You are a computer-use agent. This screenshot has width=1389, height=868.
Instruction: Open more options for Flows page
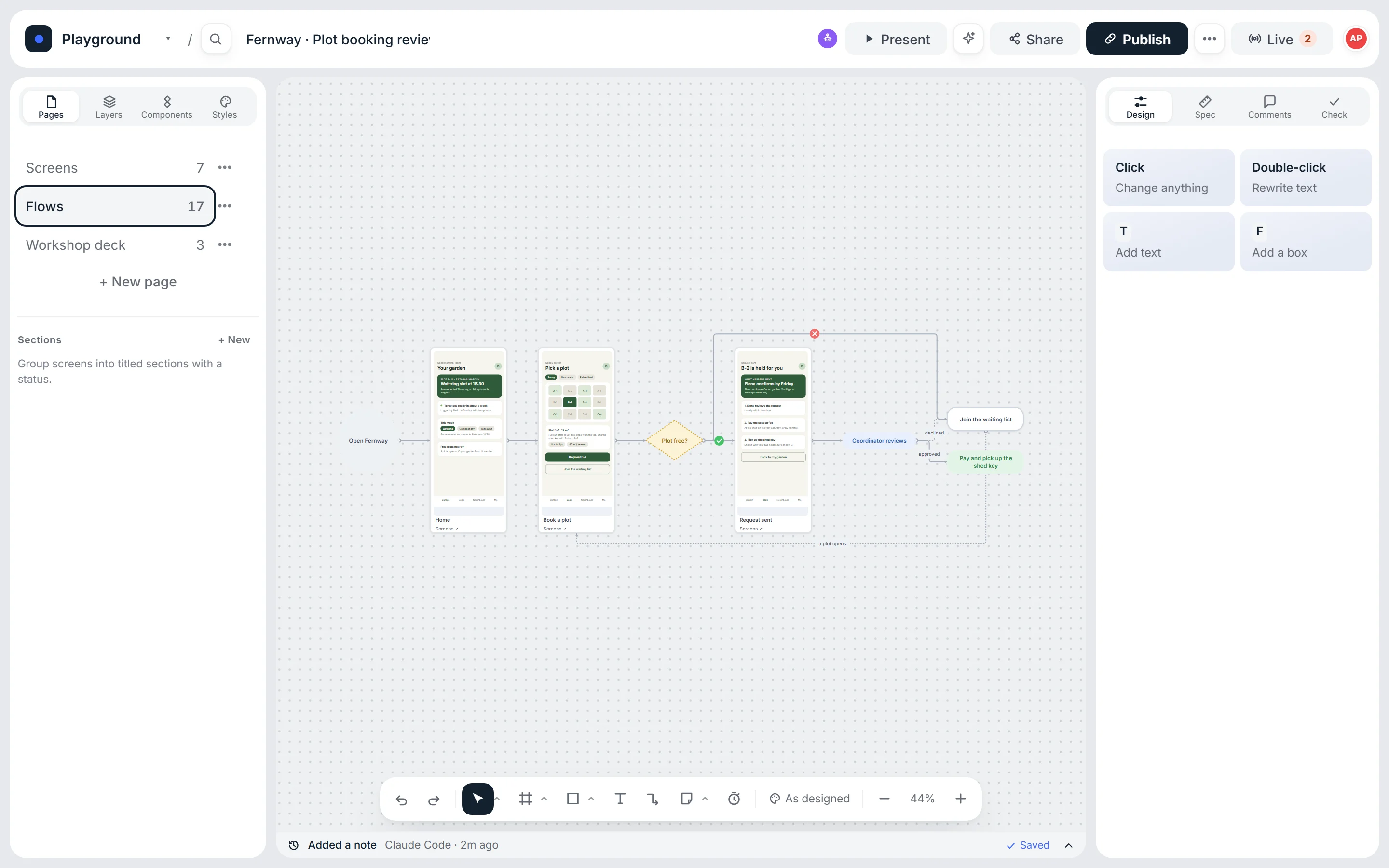tap(225, 206)
